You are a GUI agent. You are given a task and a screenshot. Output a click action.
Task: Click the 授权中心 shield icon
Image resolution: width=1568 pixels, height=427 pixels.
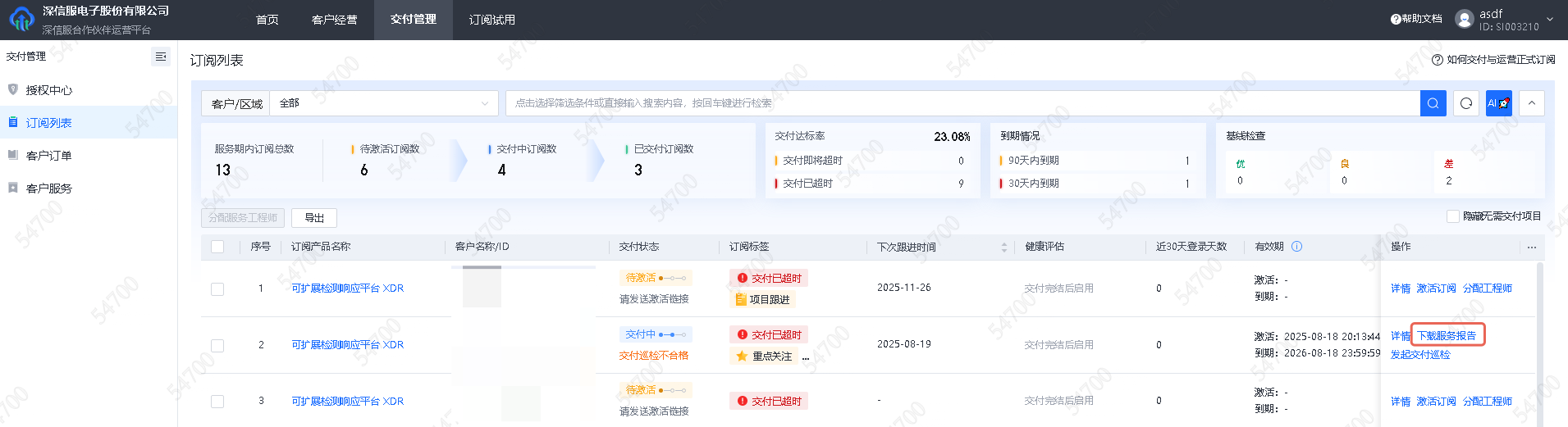click(13, 89)
